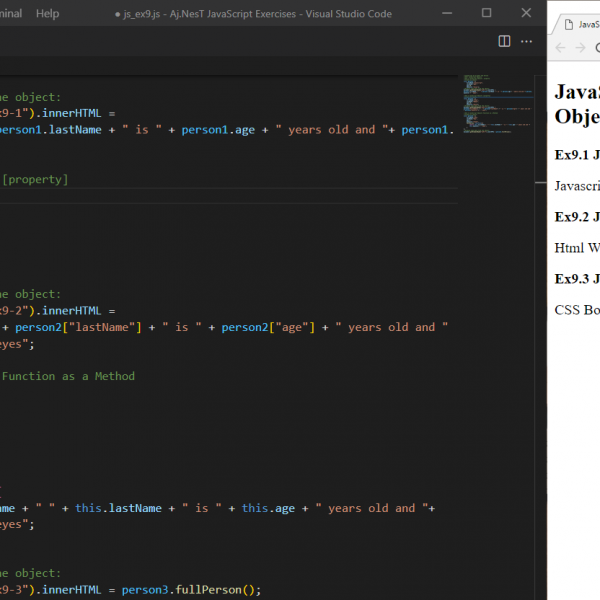Click the Split Editor Right icon
The height and width of the screenshot is (600, 600).
(504, 41)
